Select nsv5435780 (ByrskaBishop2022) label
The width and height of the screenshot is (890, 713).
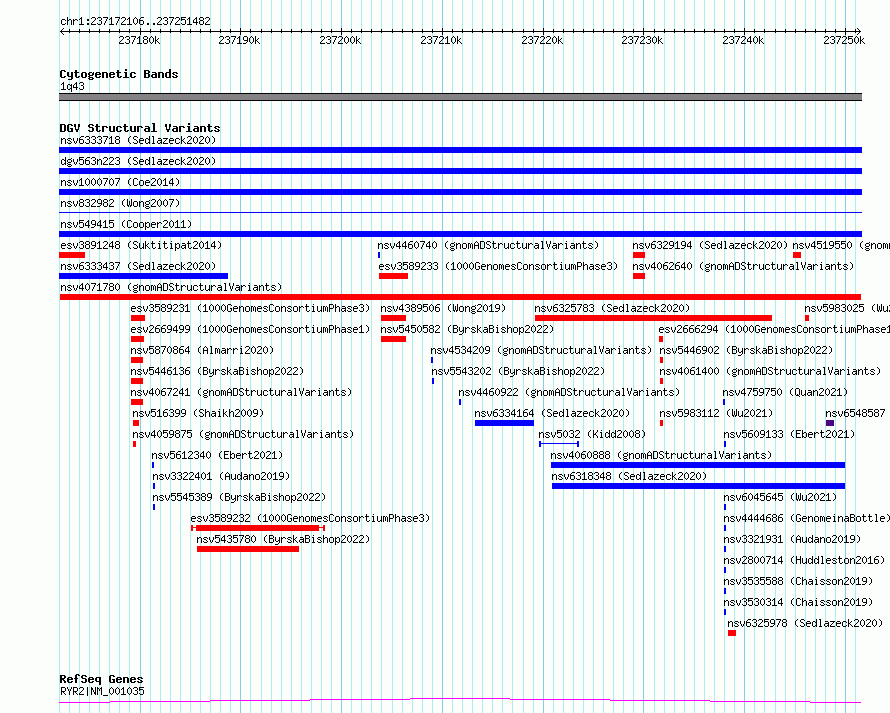click(283, 539)
